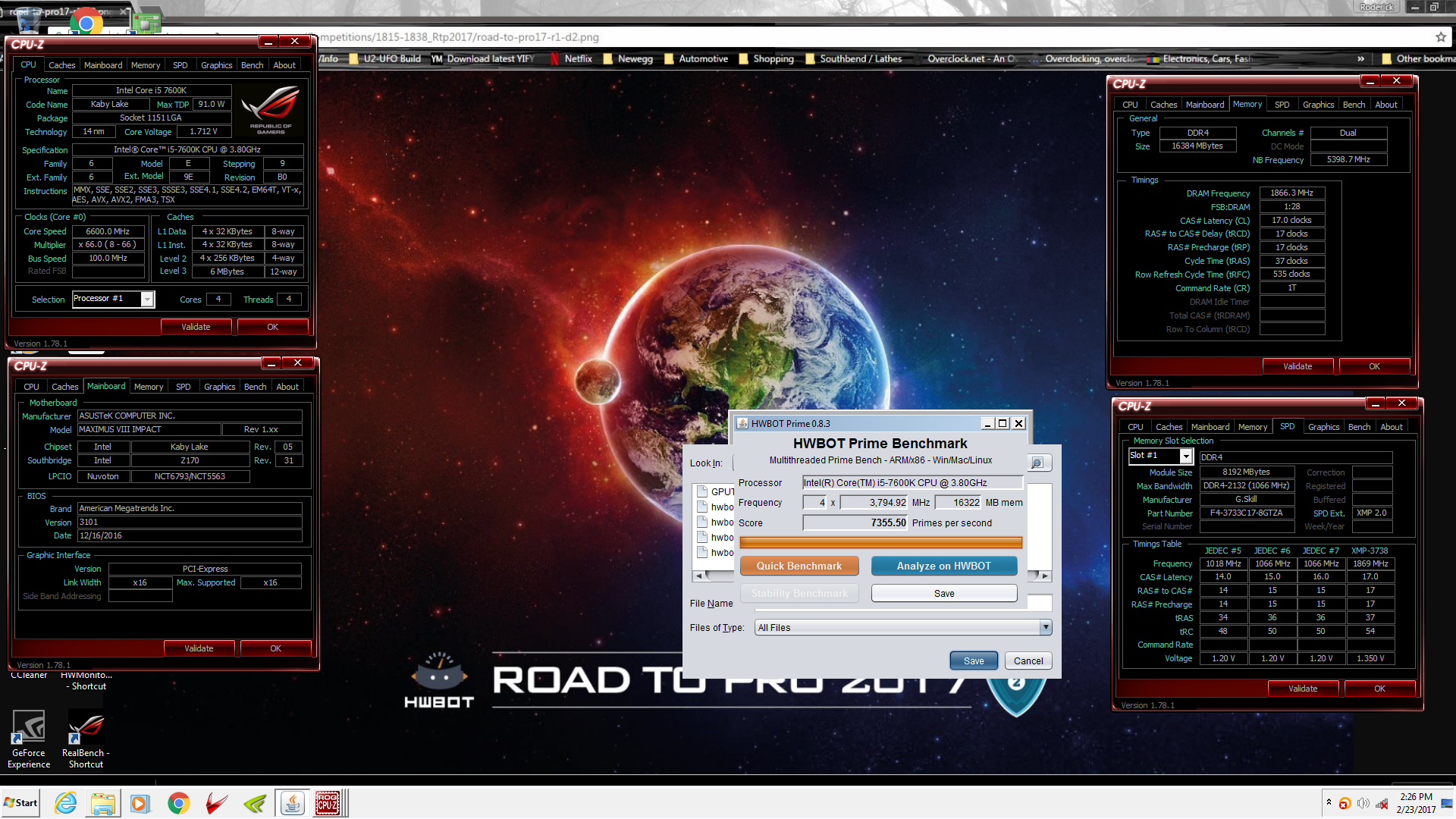Image resolution: width=1456 pixels, height=819 pixels.
Task: Click Quick Benchmark in HWBOT Prime
Action: 799,566
